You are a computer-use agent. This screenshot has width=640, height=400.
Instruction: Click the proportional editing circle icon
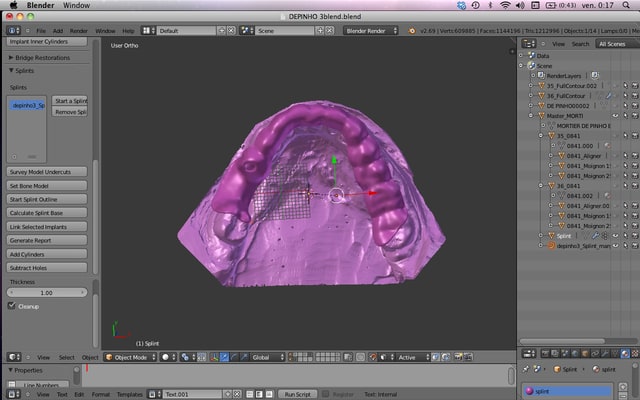coord(360,357)
